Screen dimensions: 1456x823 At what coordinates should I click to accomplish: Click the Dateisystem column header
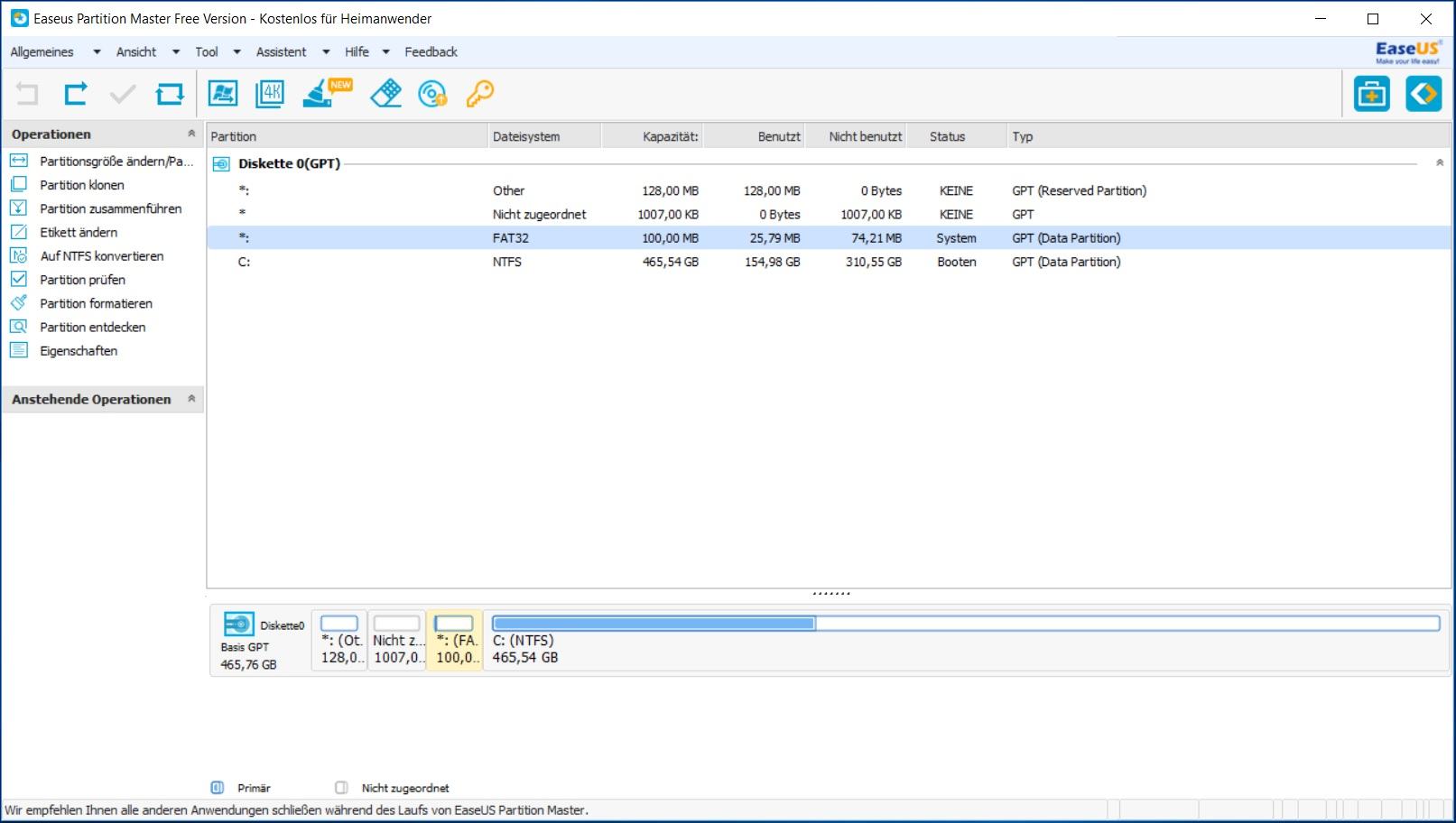(544, 136)
